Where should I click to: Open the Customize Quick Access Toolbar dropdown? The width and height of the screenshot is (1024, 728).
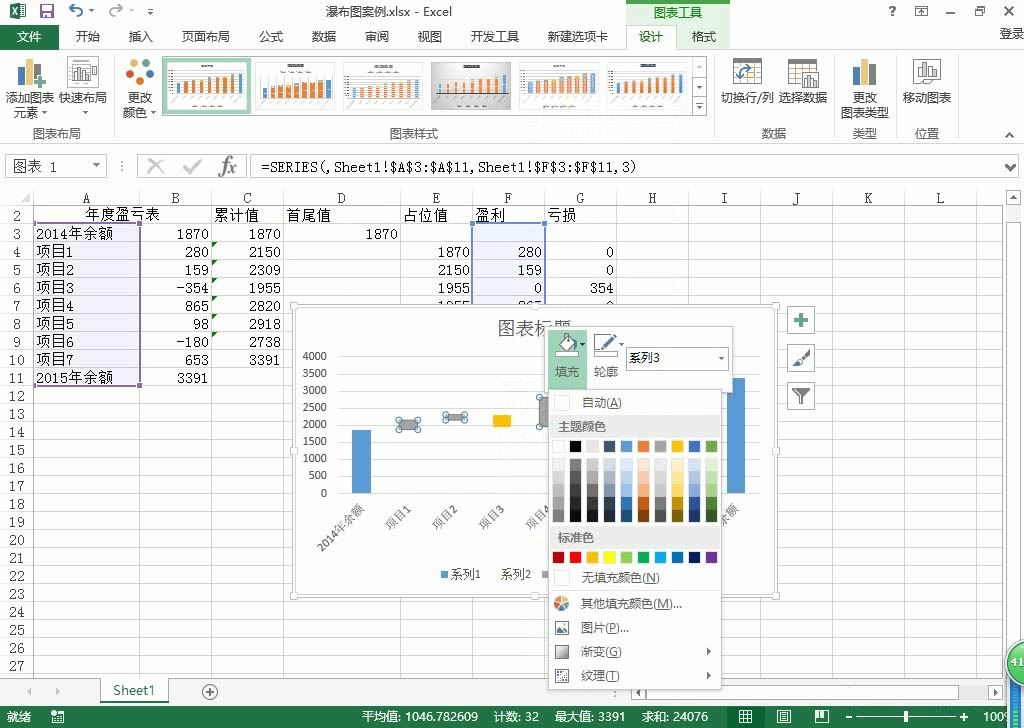[150, 12]
